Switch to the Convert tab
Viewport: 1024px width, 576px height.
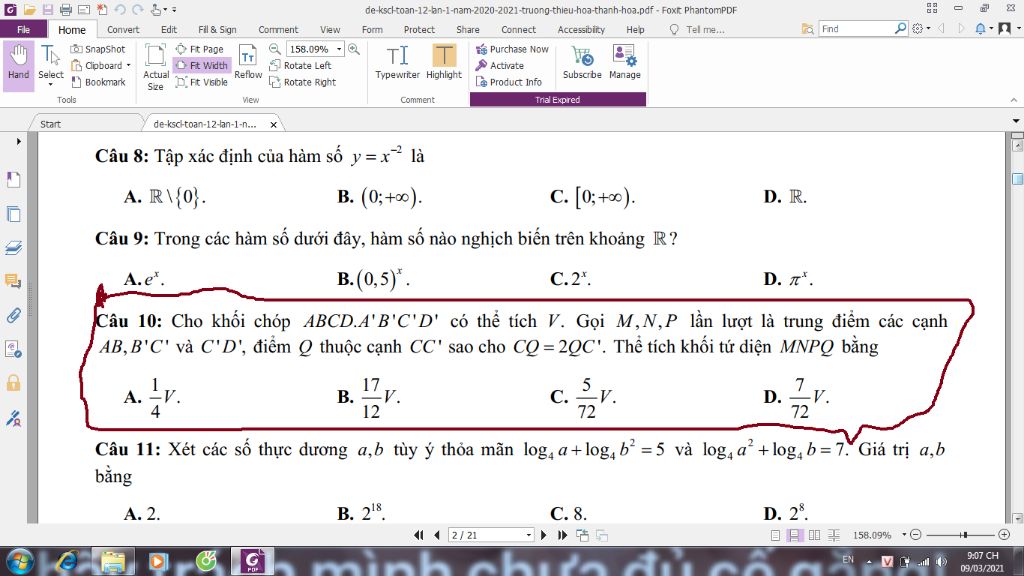(x=123, y=29)
